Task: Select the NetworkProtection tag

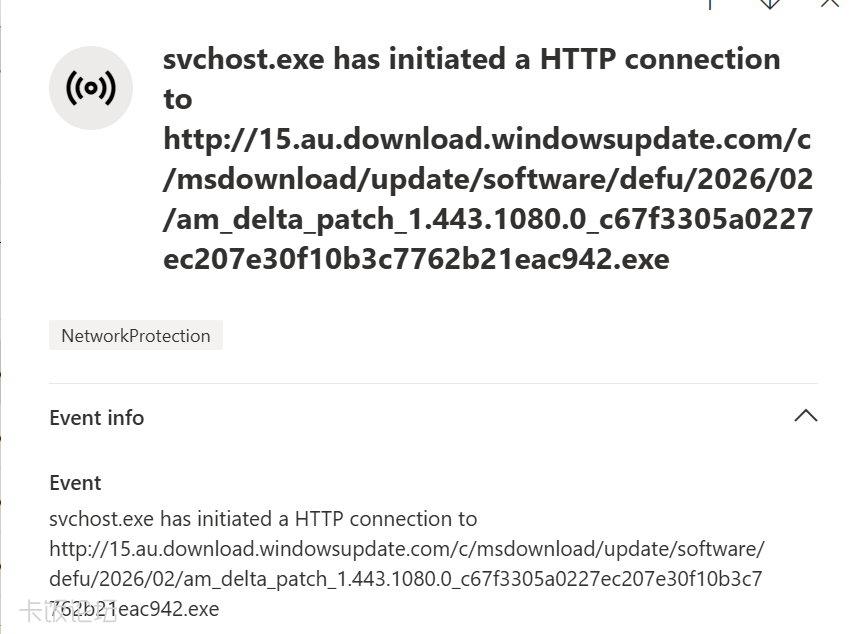Action: tap(136, 336)
